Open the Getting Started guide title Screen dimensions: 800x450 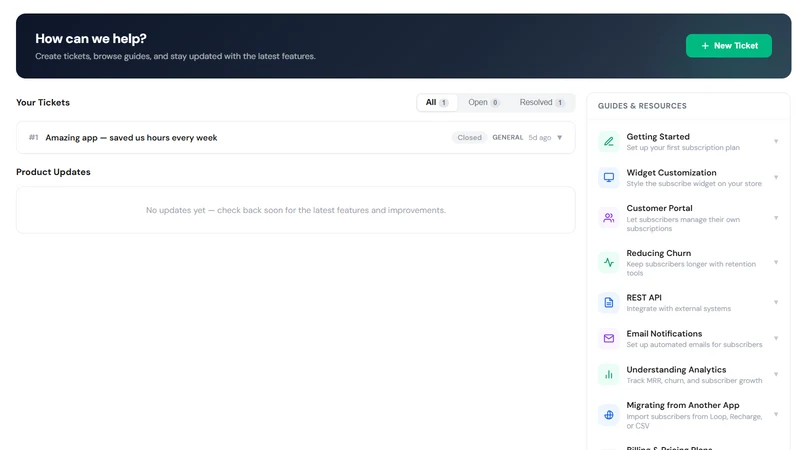point(658,137)
